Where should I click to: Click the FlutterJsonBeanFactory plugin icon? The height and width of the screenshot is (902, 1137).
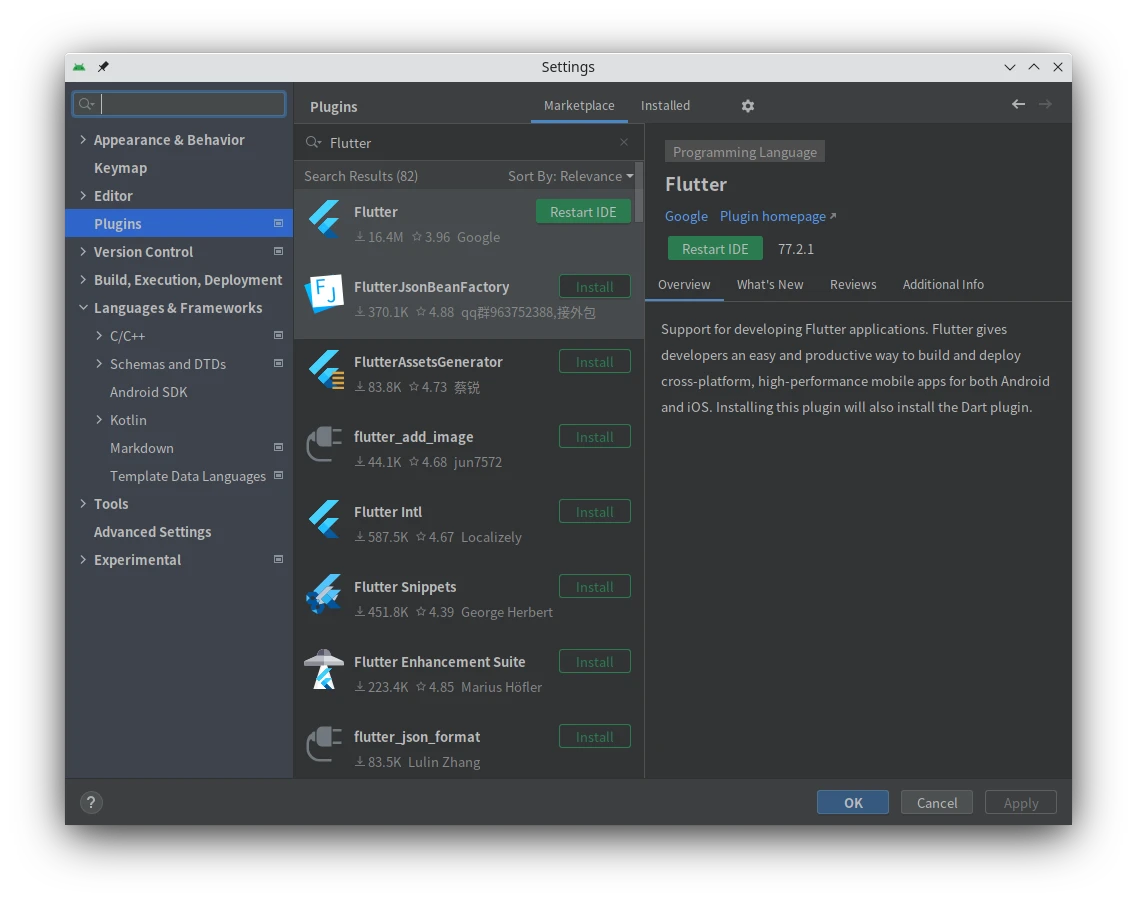[324, 294]
